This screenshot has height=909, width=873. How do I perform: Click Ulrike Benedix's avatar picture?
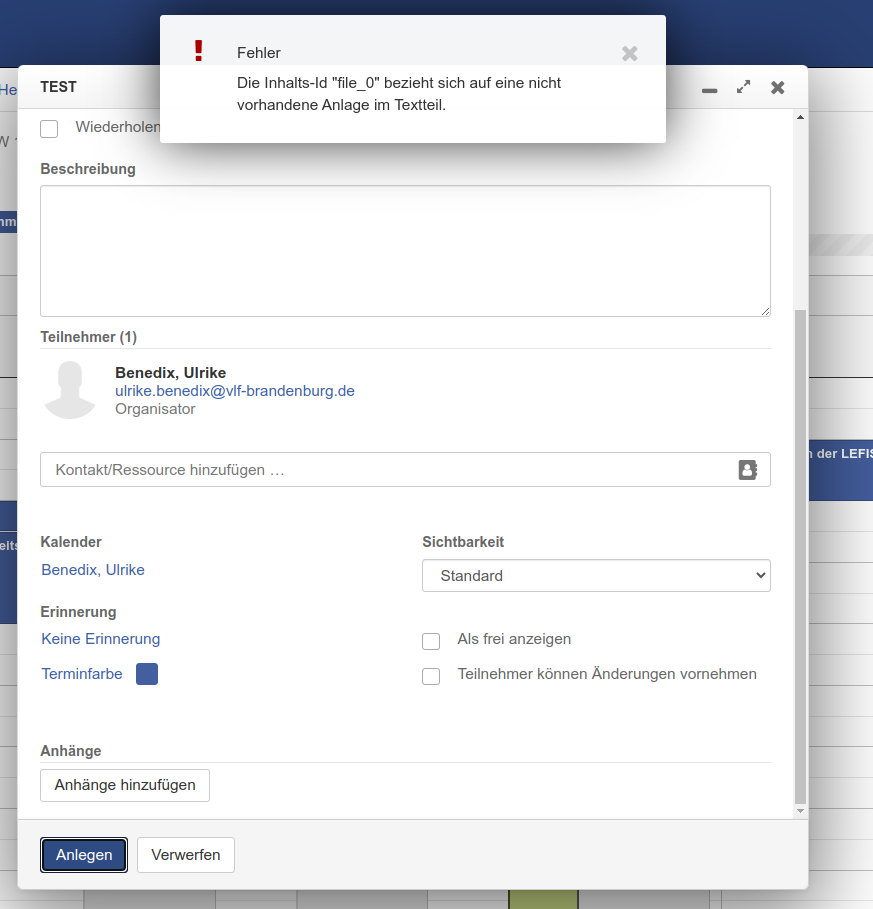(x=70, y=390)
